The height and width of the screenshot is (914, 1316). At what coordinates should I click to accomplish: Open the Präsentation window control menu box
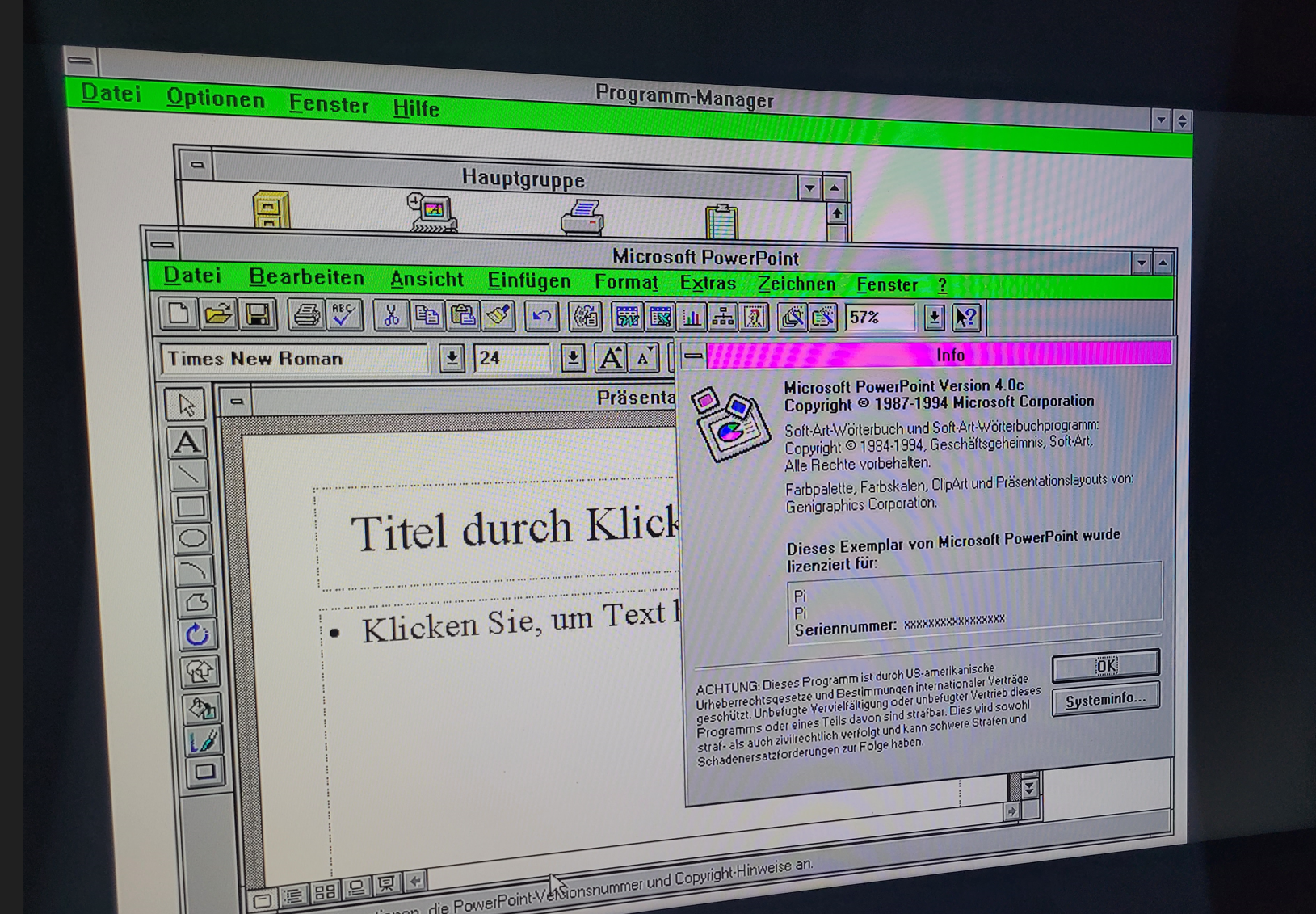[x=237, y=401]
